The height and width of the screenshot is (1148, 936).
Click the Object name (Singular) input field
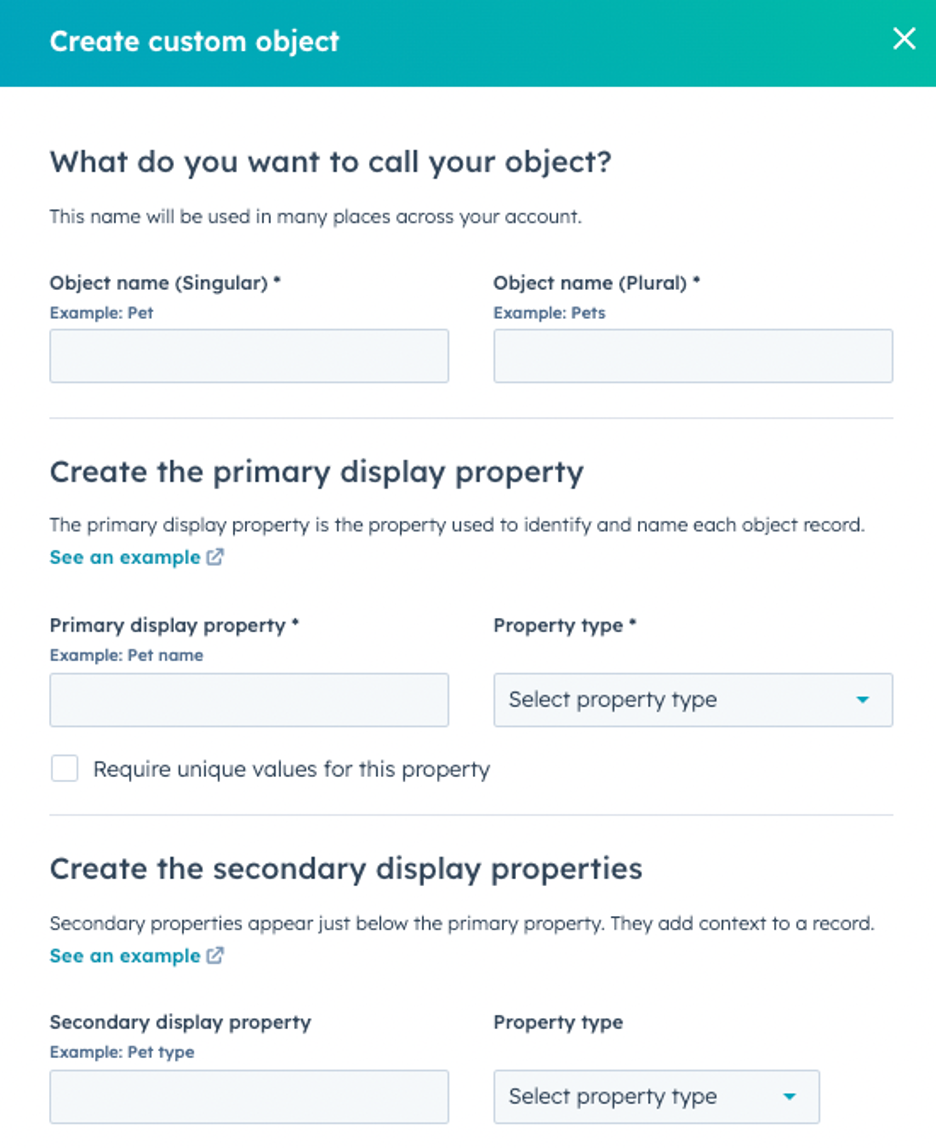click(x=248, y=356)
